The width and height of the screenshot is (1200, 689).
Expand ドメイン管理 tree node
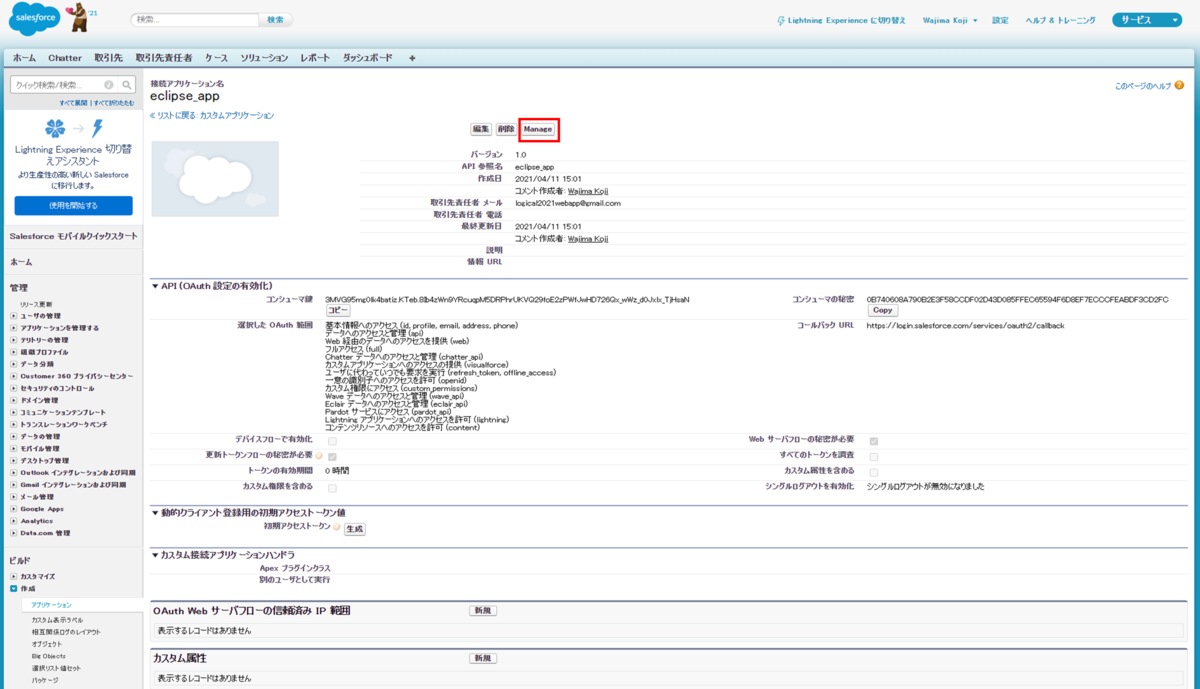pyautogui.click(x=14, y=400)
